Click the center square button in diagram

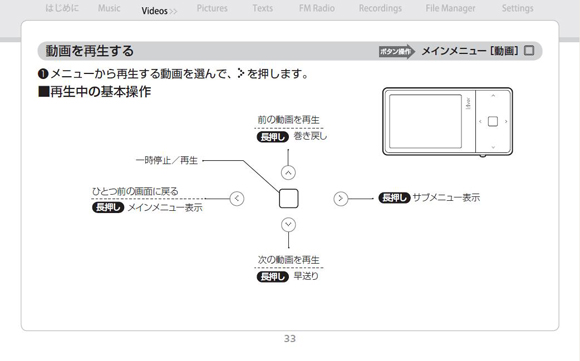click(x=289, y=199)
